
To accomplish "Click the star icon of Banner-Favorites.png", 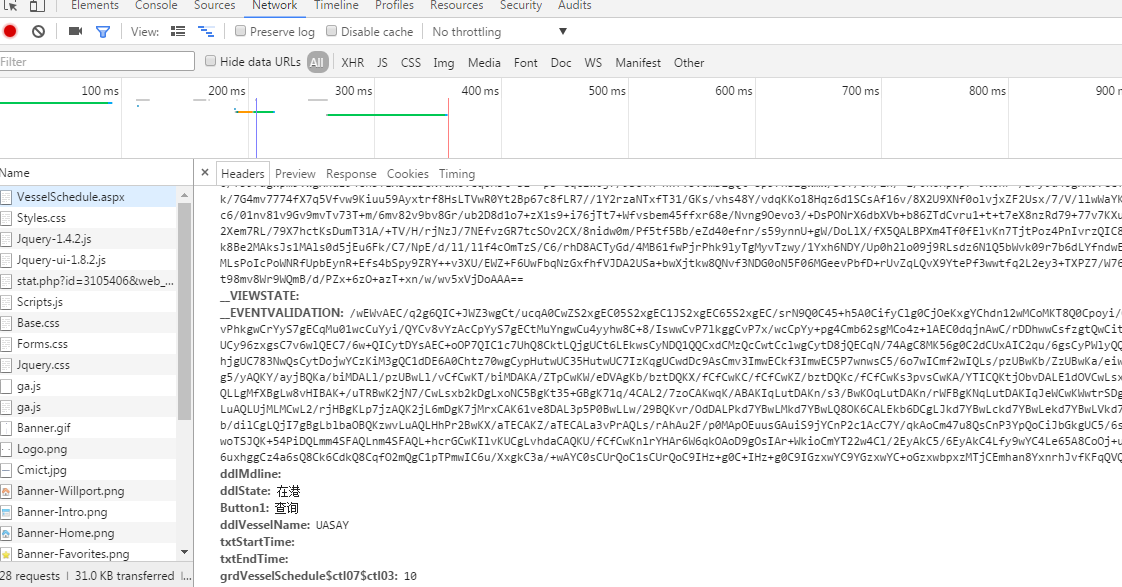I will click(6, 554).
